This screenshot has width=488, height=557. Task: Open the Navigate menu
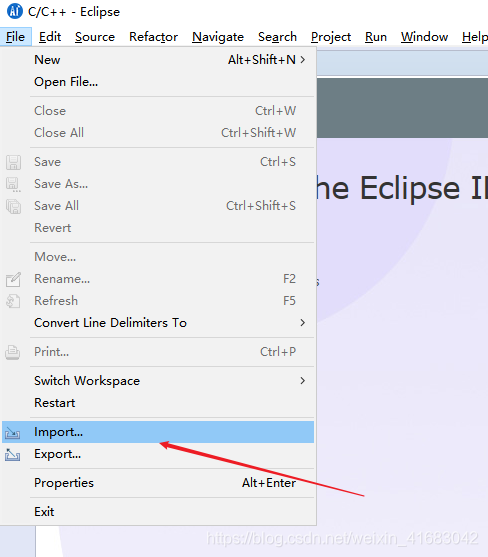(x=218, y=37)
